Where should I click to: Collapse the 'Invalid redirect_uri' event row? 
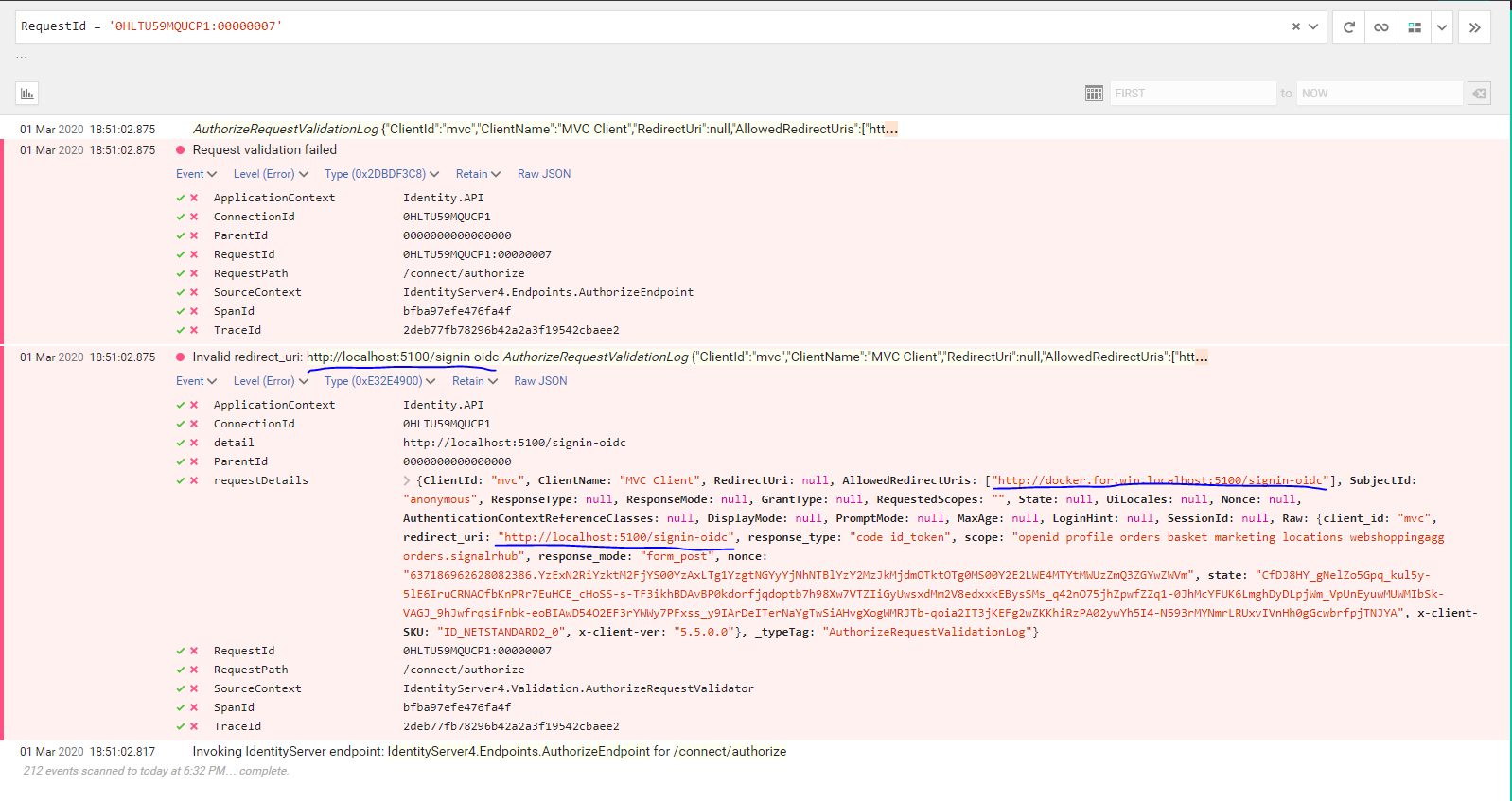coord(700,357)
